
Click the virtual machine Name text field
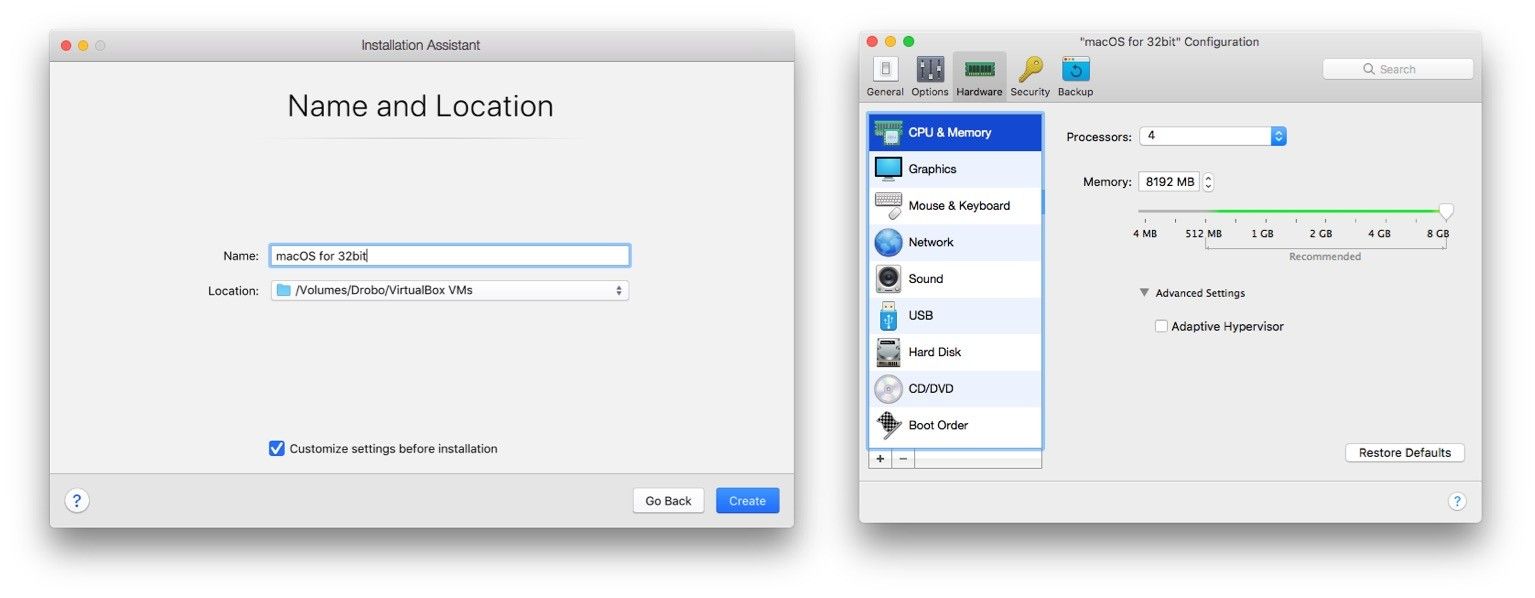[450, 256]
